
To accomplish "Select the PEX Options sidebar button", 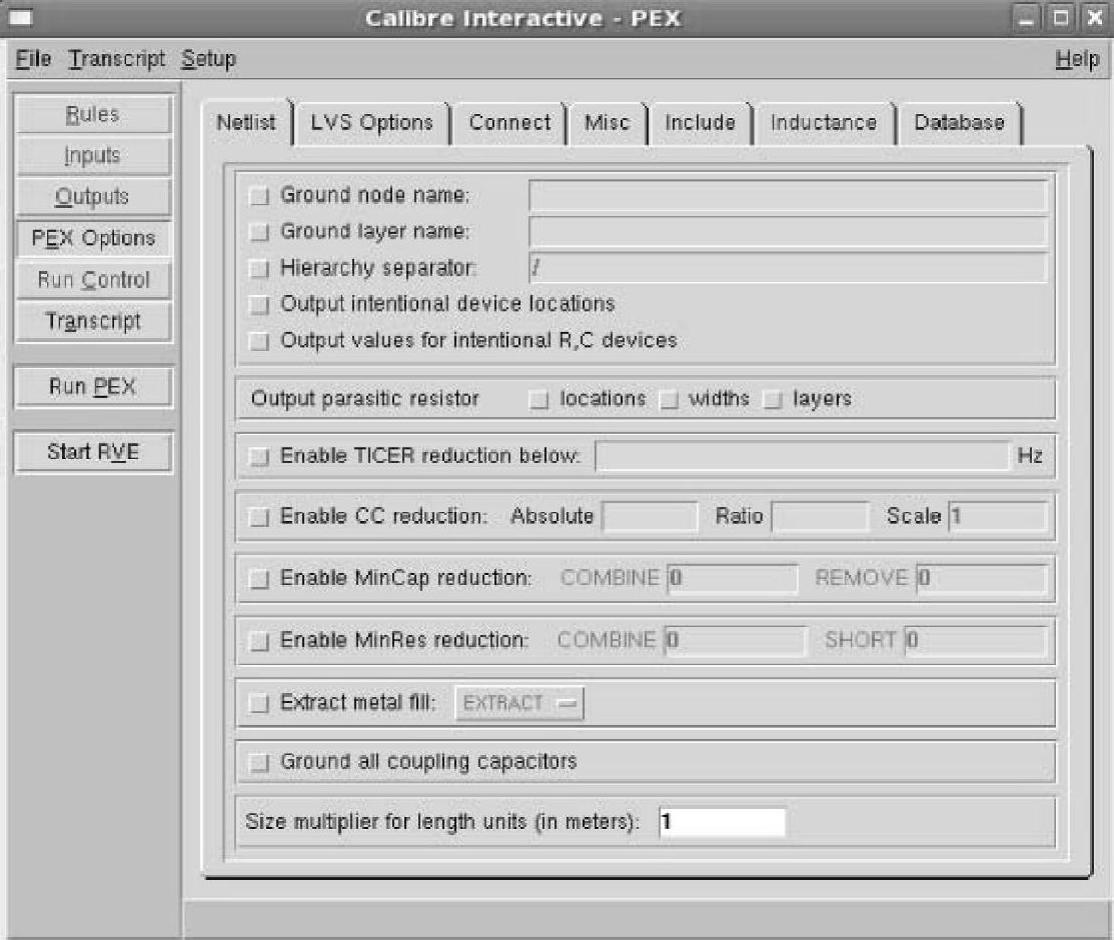I will pyautogui.click(x=93, y=238).
